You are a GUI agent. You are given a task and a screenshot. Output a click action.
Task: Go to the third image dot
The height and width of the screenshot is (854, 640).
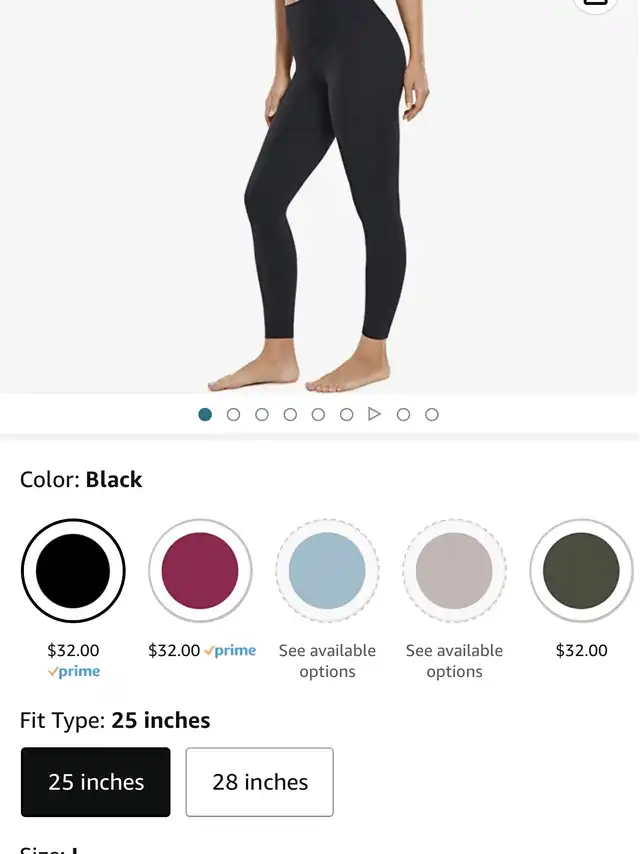point(261,414)
